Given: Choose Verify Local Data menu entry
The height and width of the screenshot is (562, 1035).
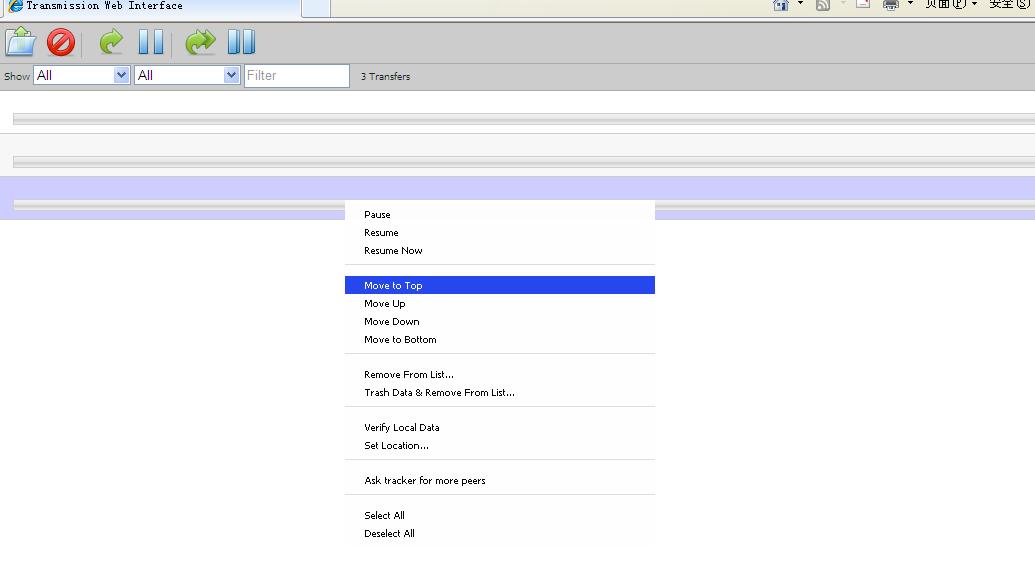Looking at the screenshot, I should pos(500,427).
